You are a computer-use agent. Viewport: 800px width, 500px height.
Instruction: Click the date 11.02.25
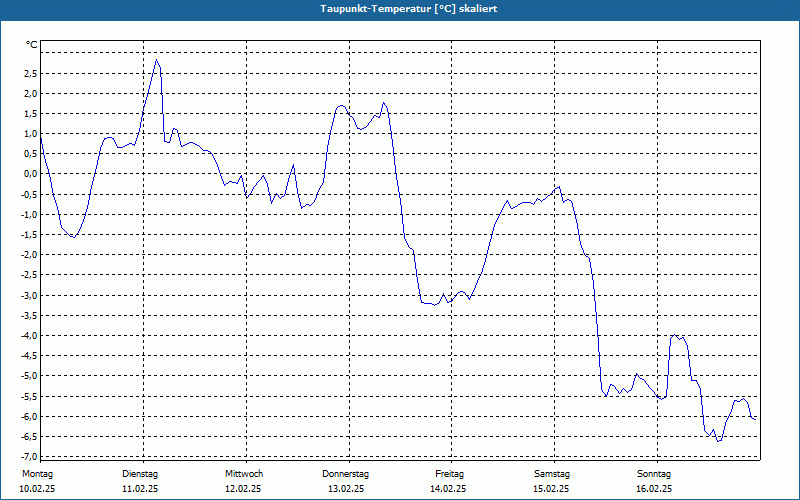140,489
